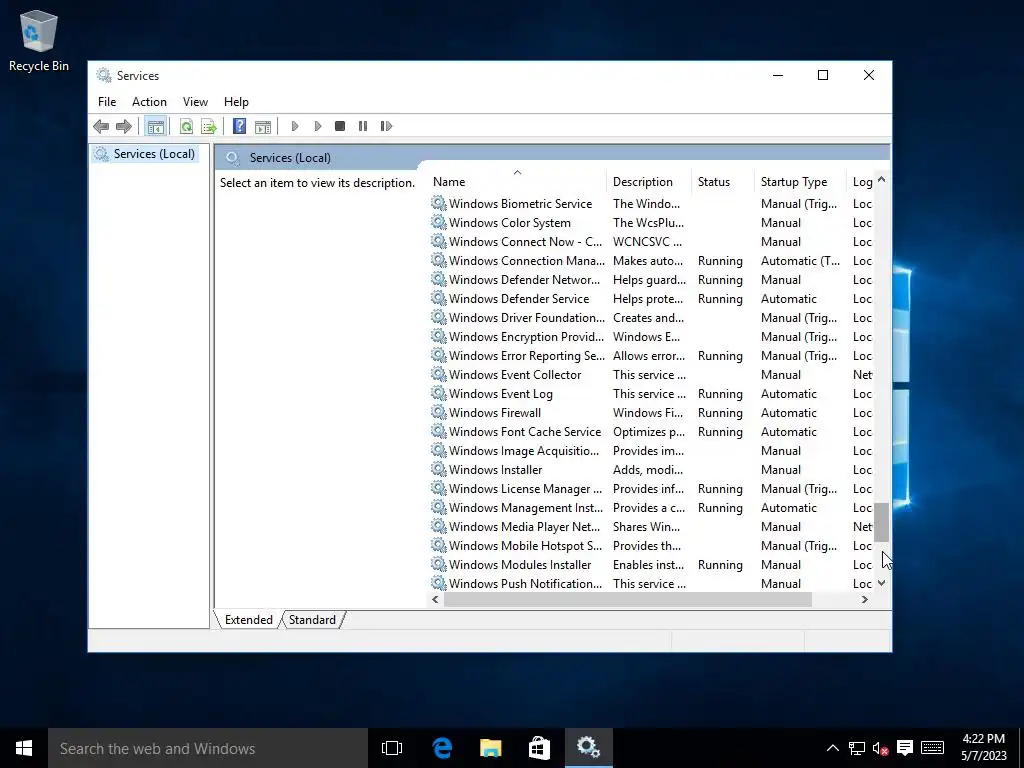
Task: Open the Store icon on the taskbar
Action: coord(539,748)
